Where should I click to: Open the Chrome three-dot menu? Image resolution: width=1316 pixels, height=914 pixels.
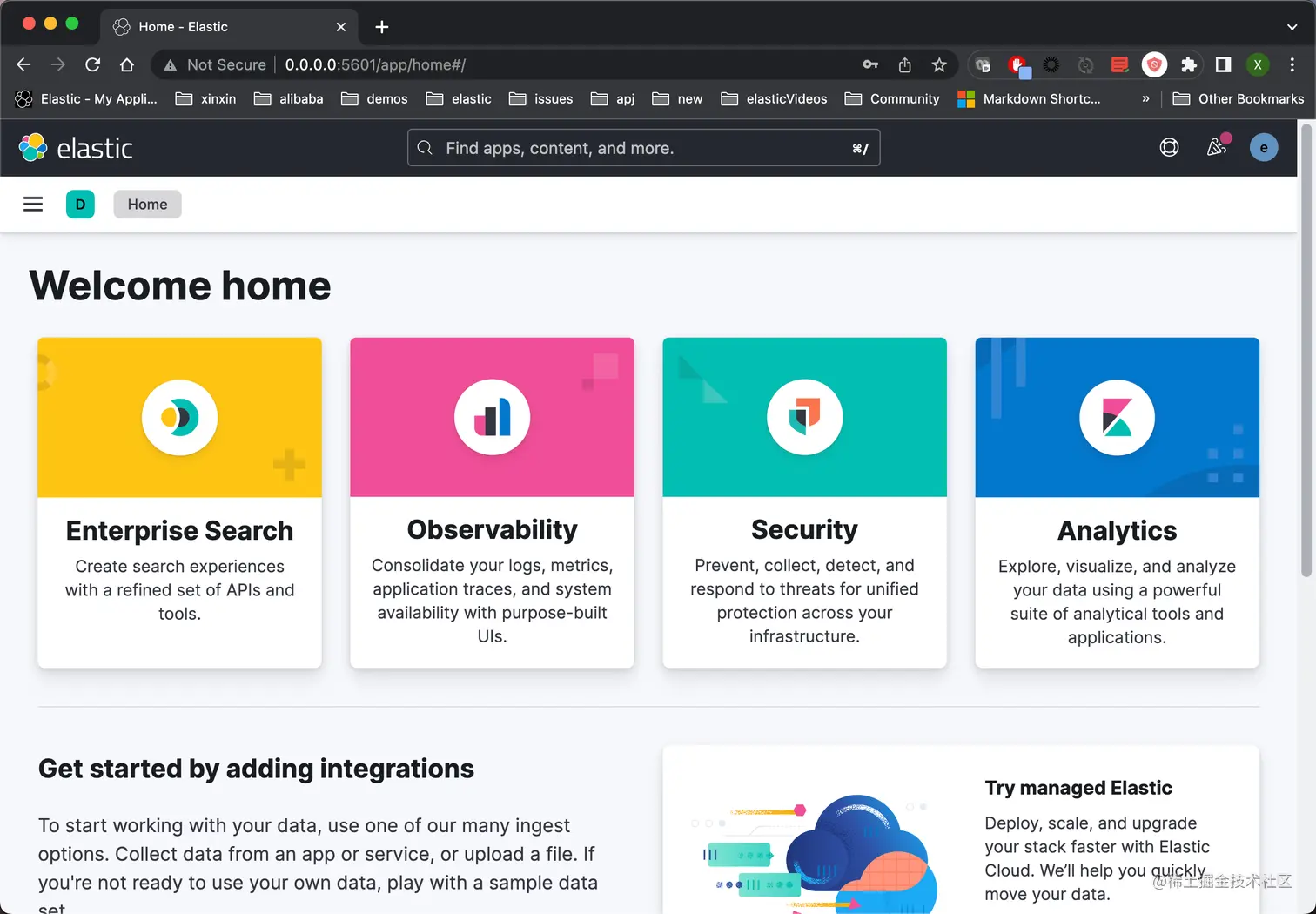[x=1292, y=64]
